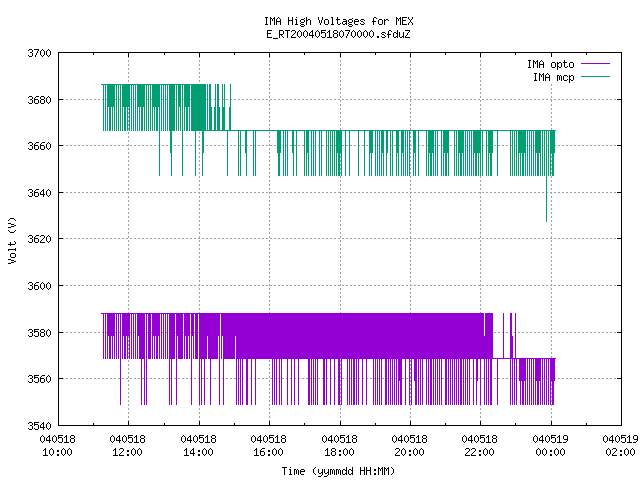
Task: Click the 'IMA opto' legend label
Action: tap(551, 64)
